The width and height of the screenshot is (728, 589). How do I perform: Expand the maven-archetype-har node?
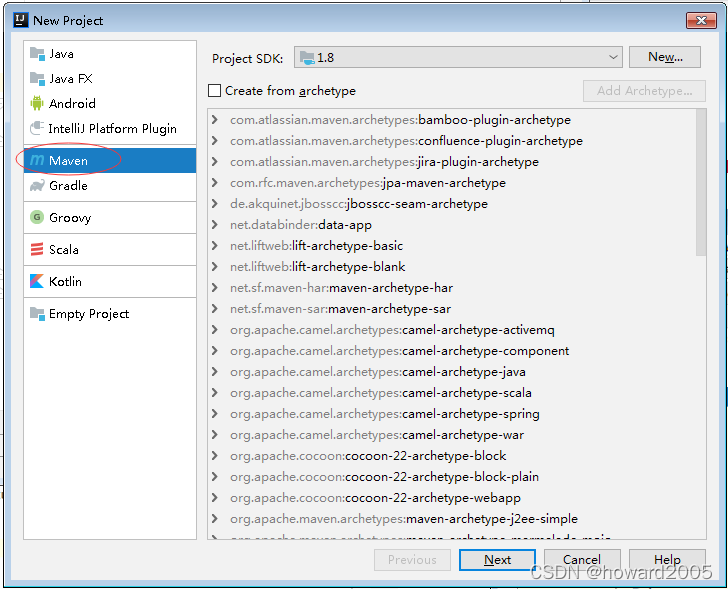pyautogui.click(x=214, y=288)
